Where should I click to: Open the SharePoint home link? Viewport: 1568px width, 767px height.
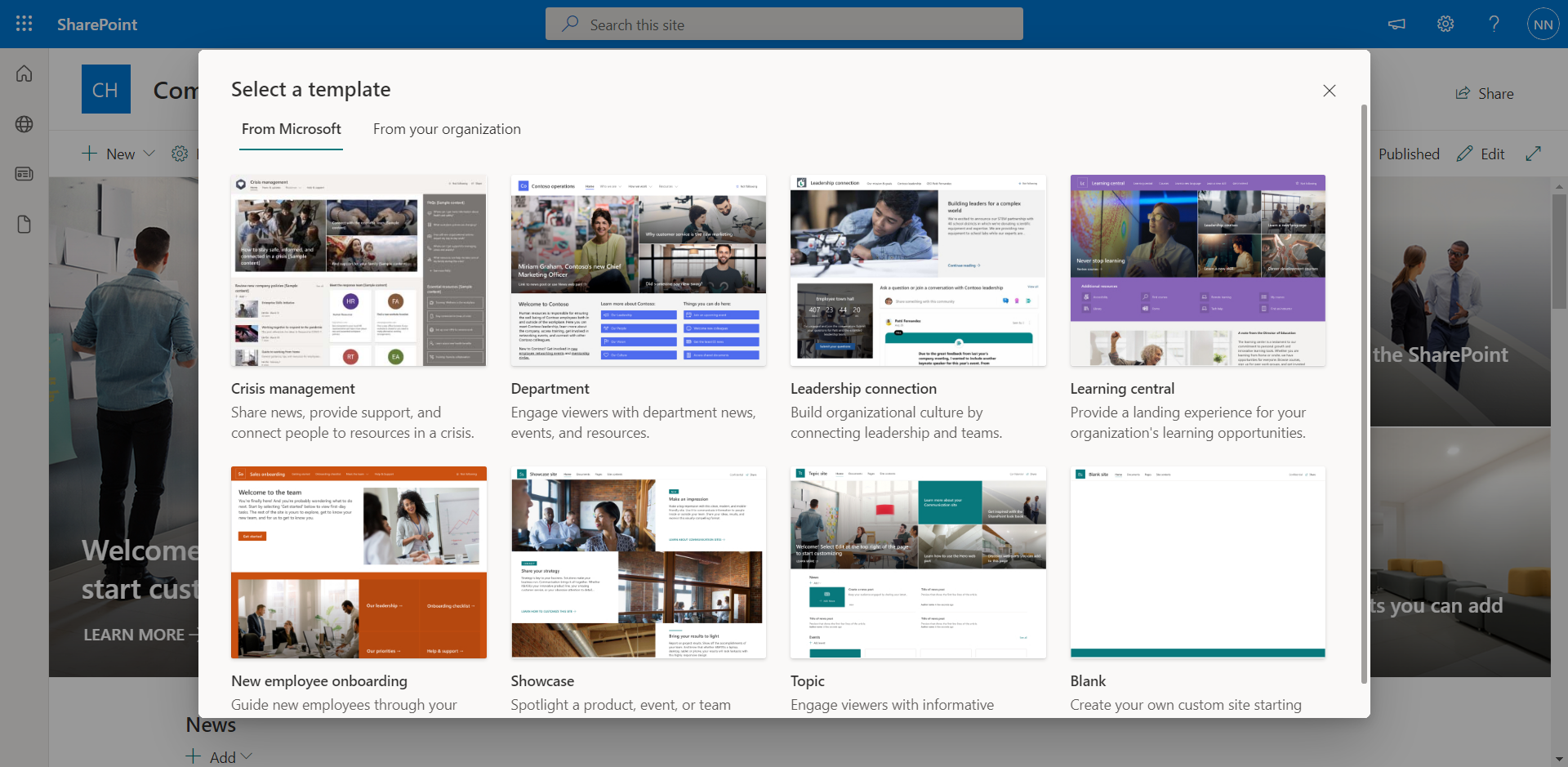(97, 25)
